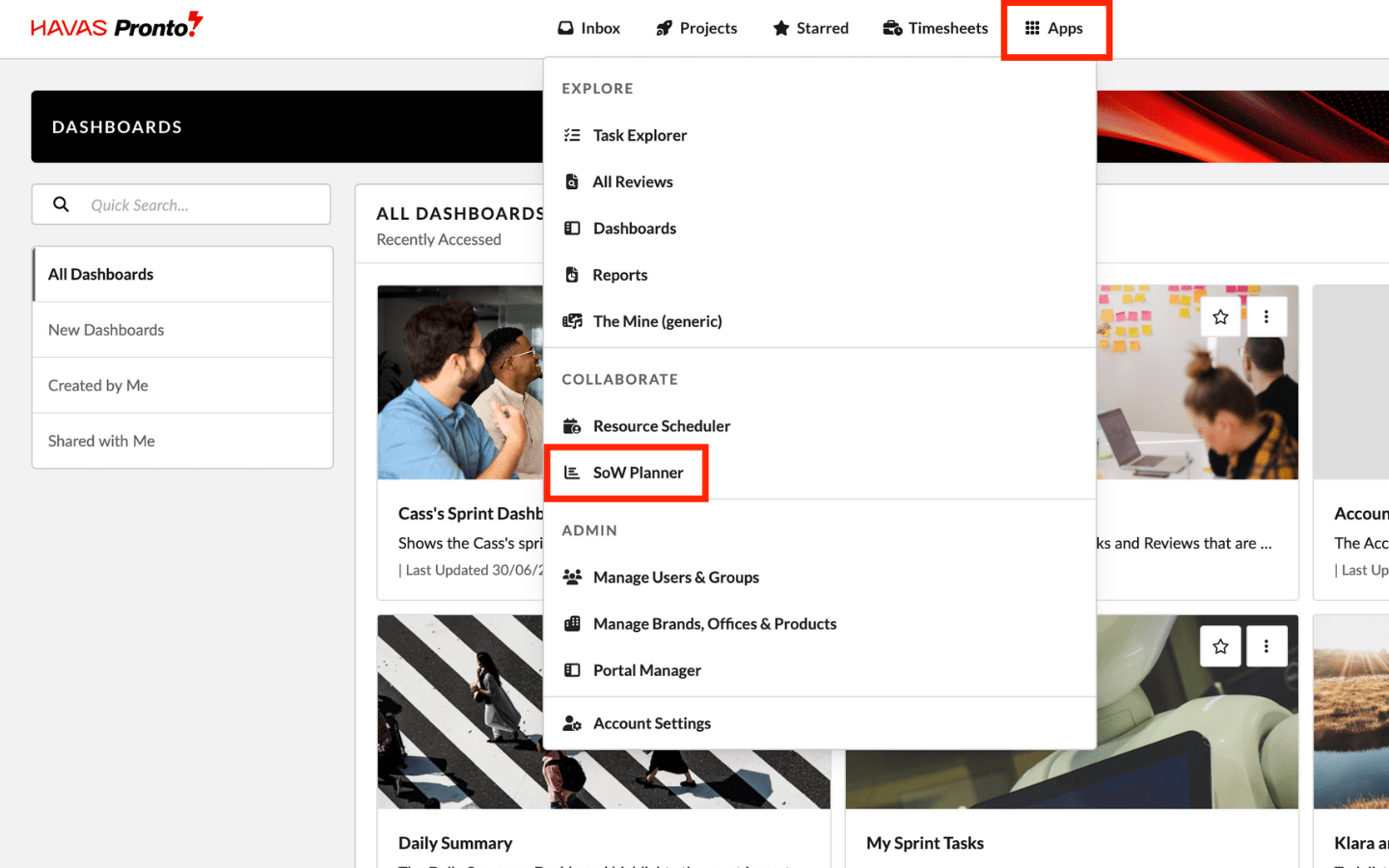Click the Inbox tray icon

[565, 28]
